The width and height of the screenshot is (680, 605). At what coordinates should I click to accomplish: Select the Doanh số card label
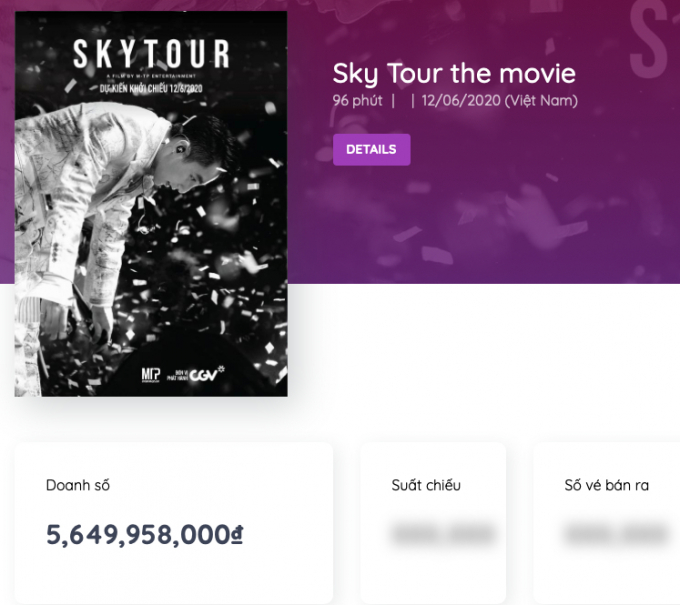[78, 485]
